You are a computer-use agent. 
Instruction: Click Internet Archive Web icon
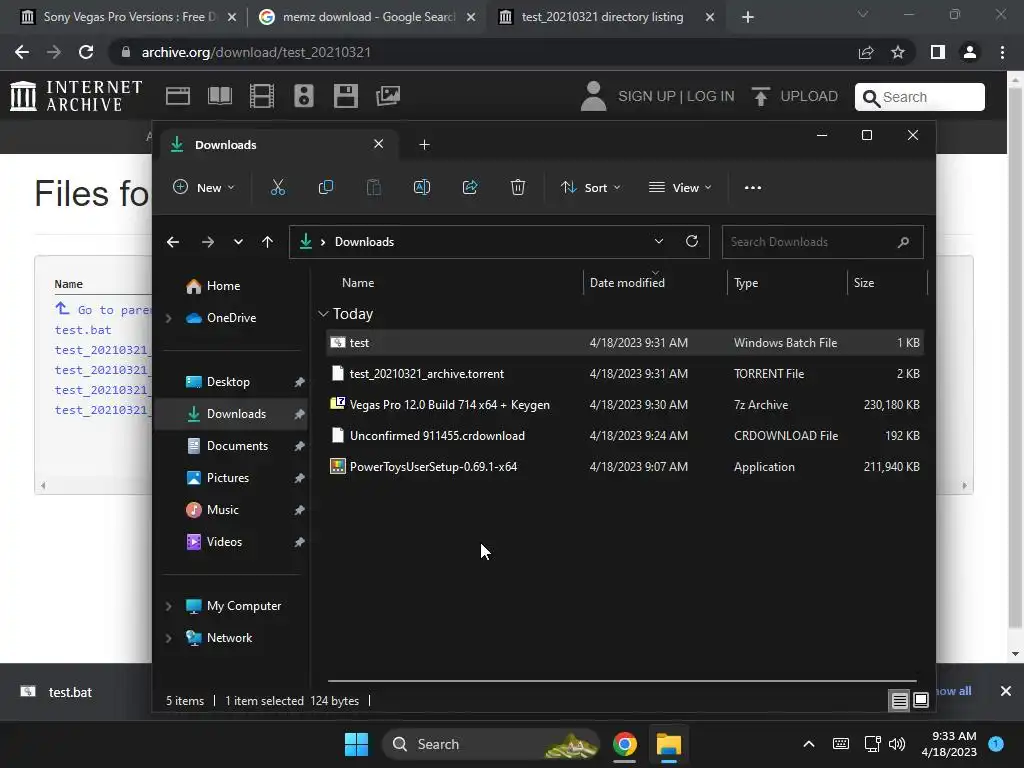tap(178, 96)
